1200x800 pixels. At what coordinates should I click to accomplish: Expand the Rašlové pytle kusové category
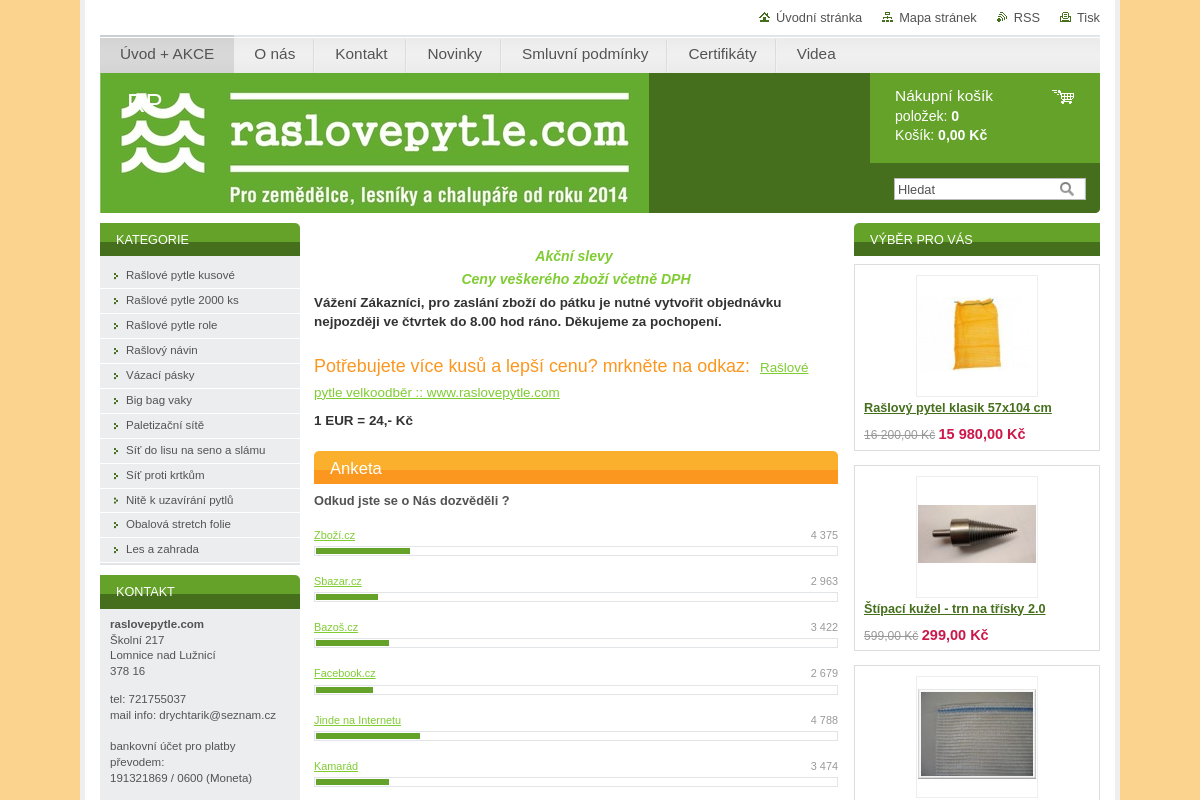point(180,275)
